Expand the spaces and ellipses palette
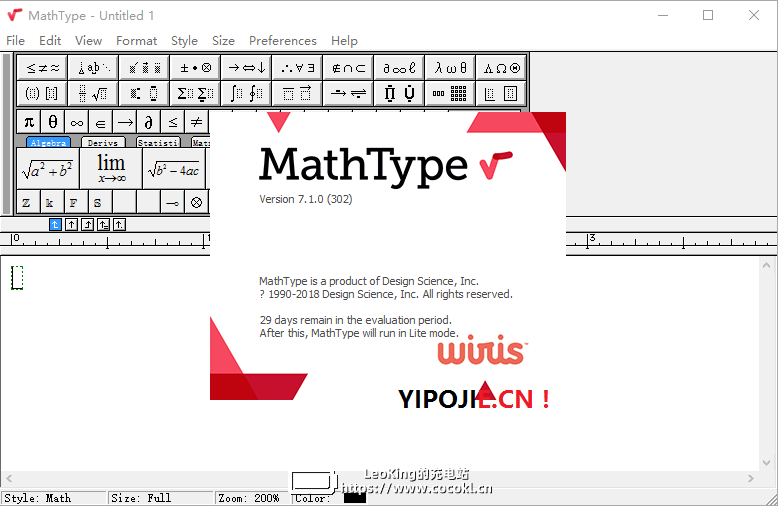 [93, 68]
